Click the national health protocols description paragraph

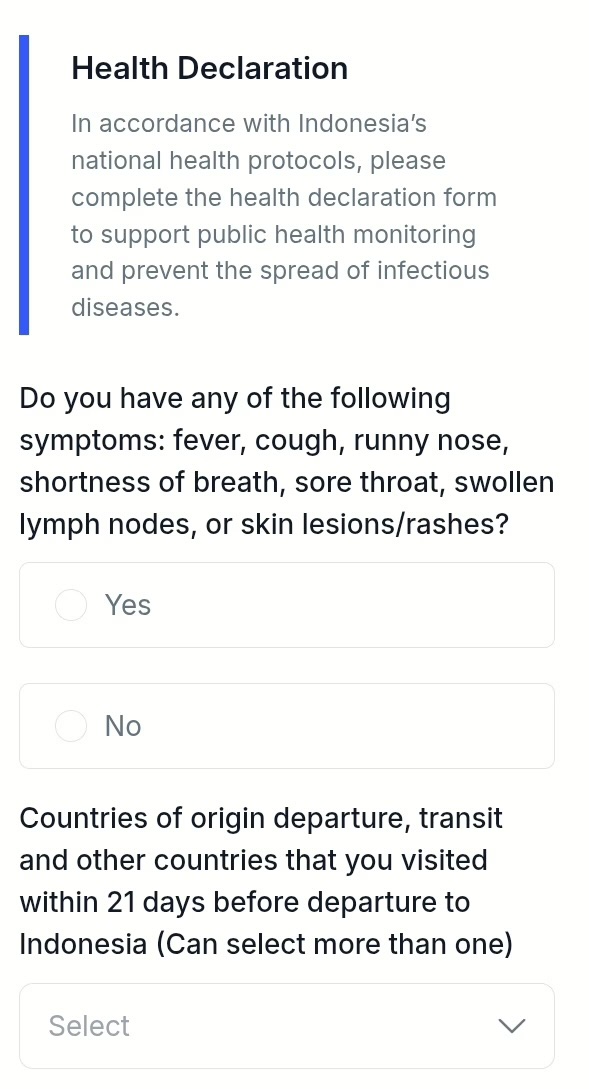(284, 215)
